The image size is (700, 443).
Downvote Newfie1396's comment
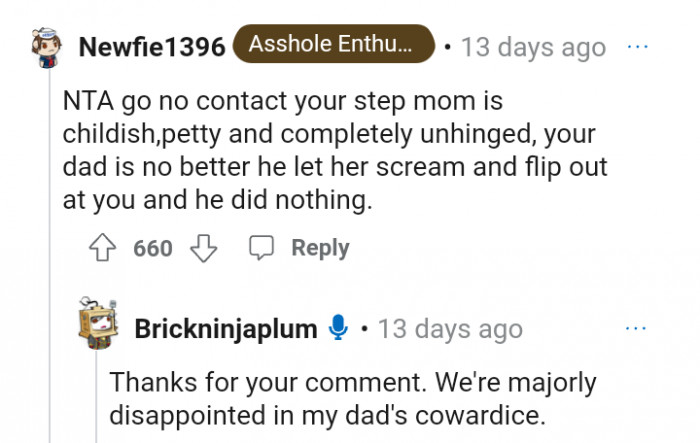click(x=204, y=247)
